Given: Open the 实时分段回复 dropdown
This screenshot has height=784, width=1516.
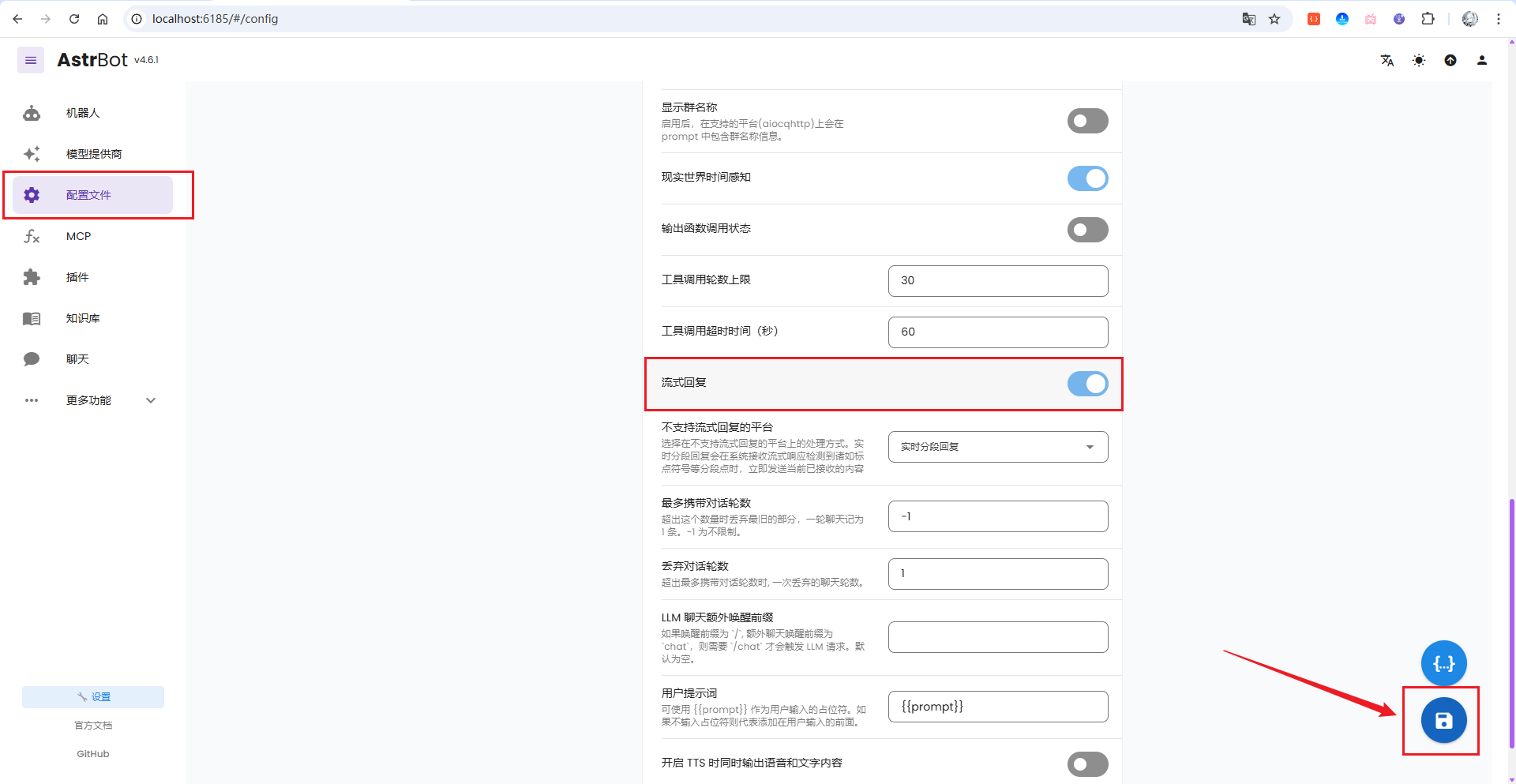Looking at the screenshot, I should click(x=997, y=447).
